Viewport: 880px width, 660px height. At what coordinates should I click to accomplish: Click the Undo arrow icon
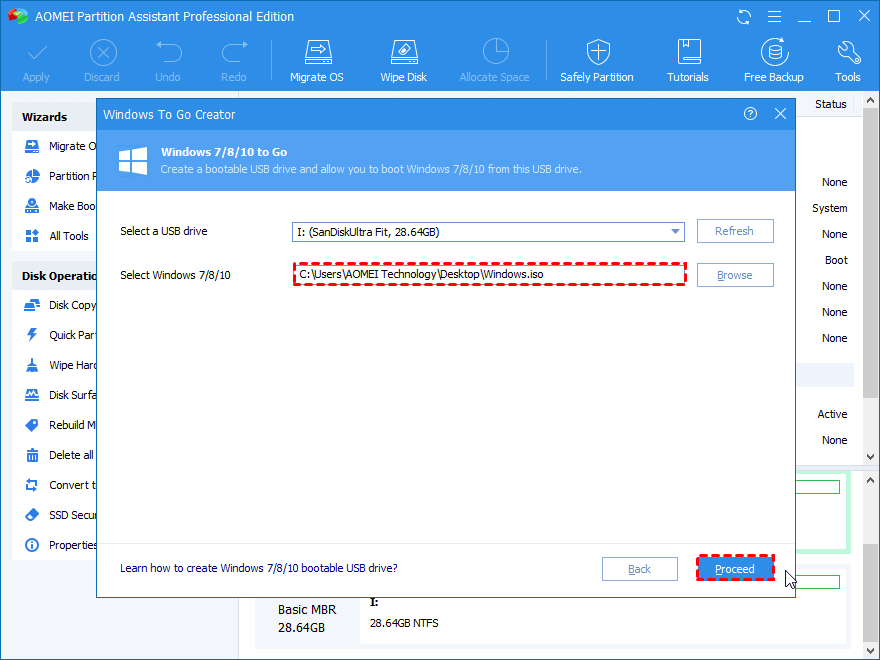[168, 52]
